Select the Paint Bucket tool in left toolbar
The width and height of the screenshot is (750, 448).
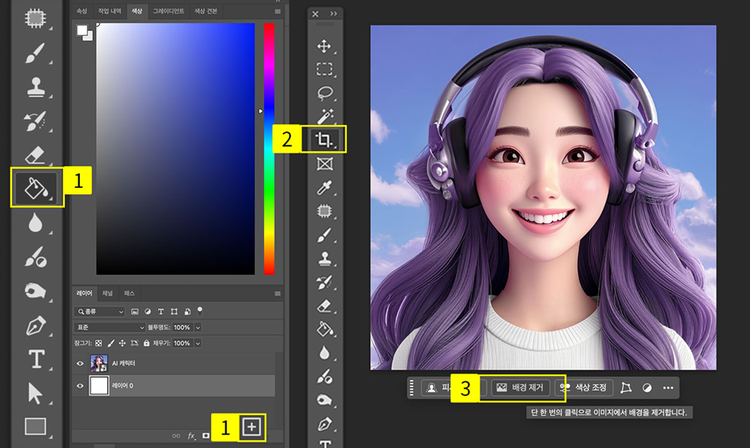click(x=36, y=186)
